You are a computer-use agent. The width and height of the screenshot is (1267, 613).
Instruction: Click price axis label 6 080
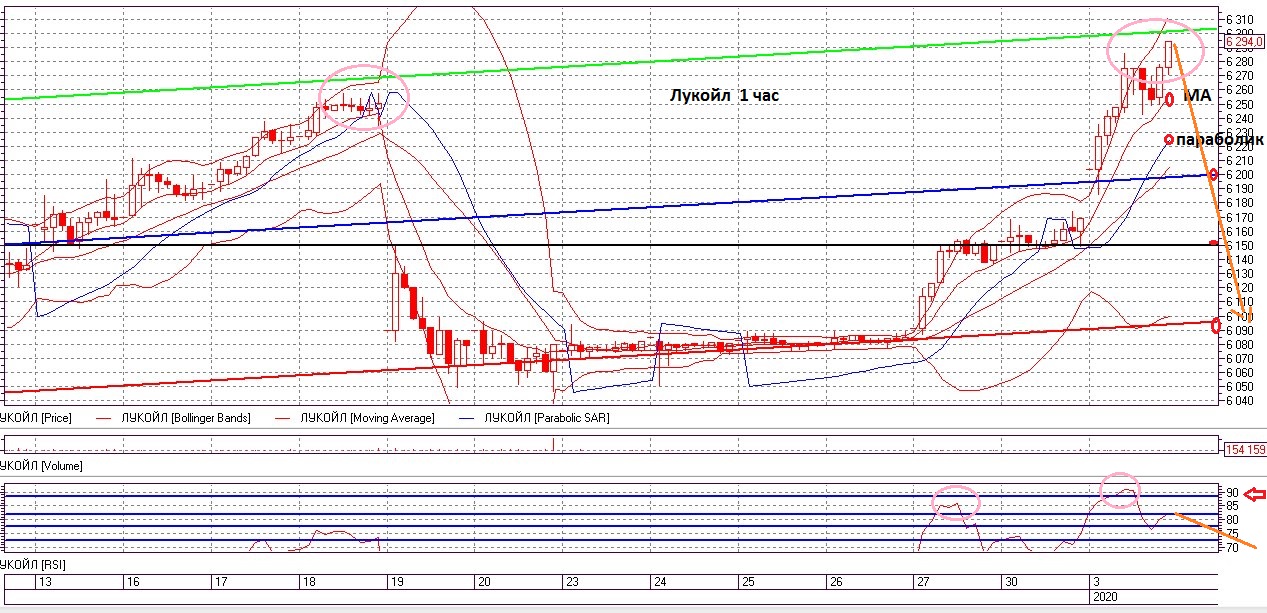1240,344
